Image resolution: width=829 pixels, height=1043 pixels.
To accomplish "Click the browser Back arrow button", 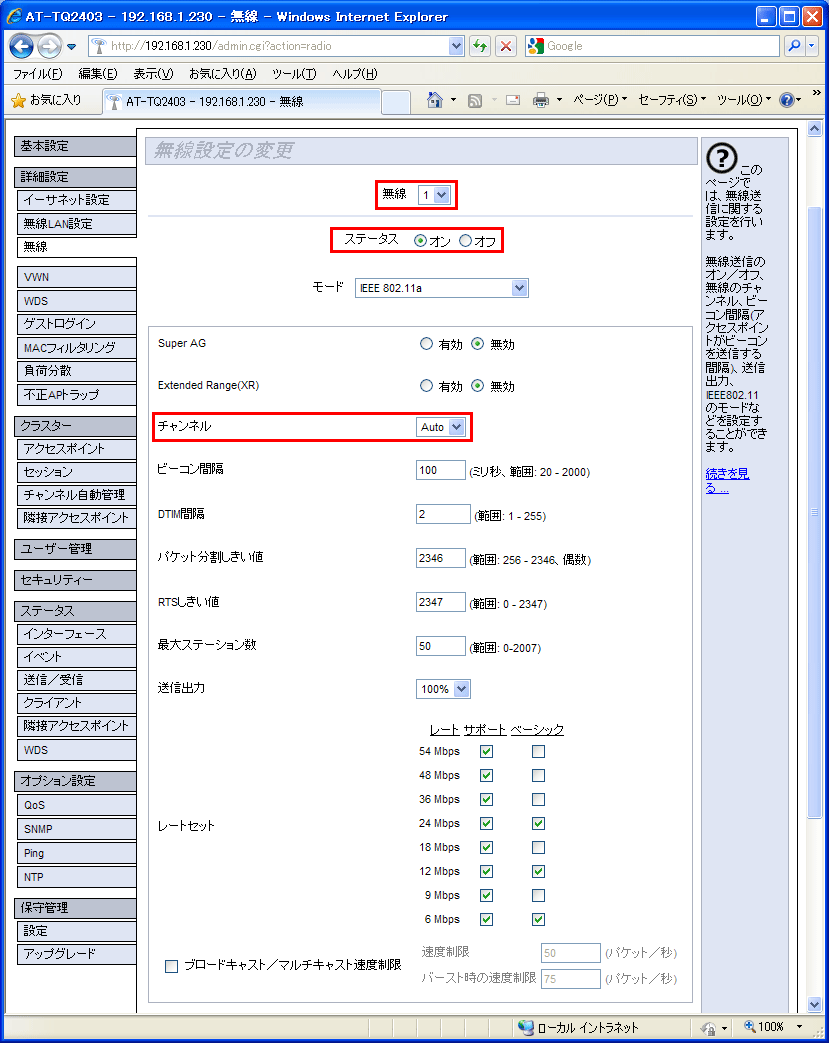I will coord(21,46).
